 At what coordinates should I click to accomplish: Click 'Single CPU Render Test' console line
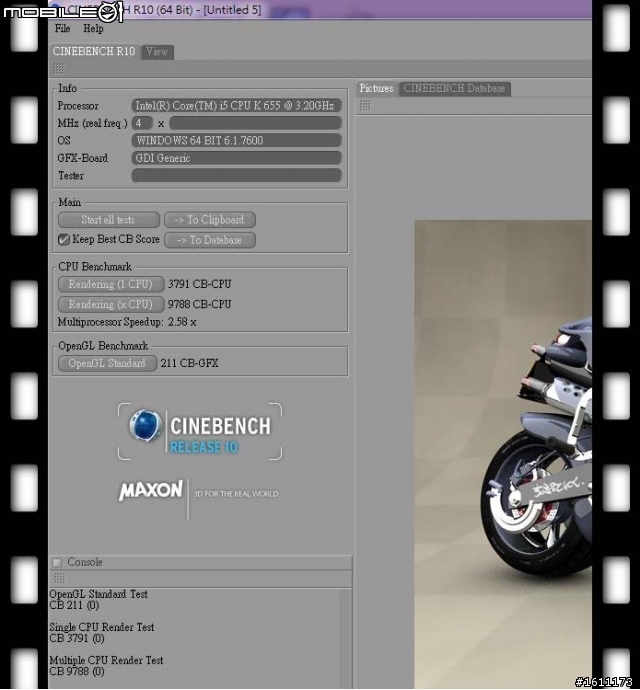click(x=102, y=627)
